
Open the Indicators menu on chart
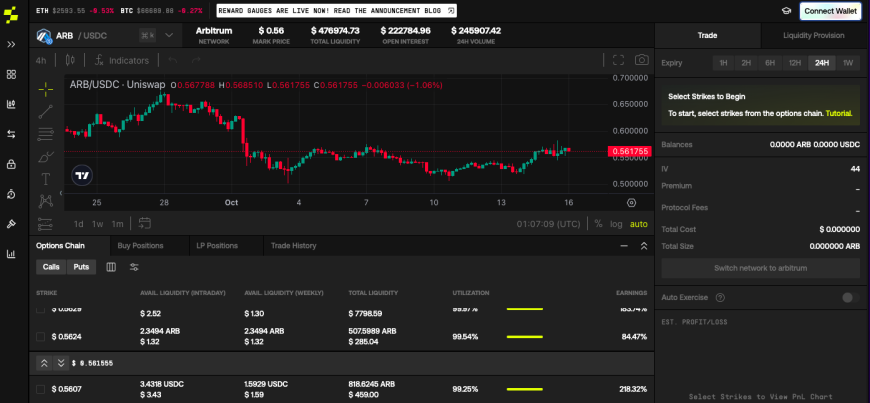122,61
